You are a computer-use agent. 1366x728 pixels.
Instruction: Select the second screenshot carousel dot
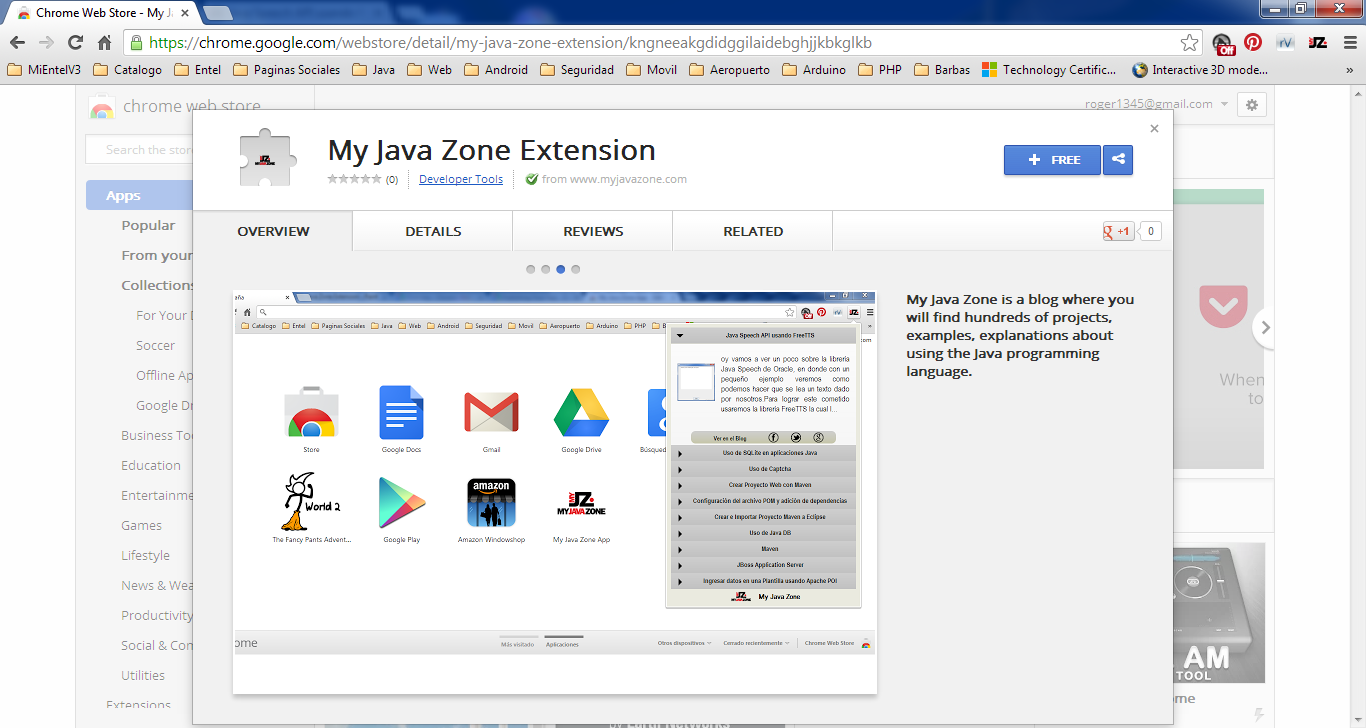pos(545,268)
